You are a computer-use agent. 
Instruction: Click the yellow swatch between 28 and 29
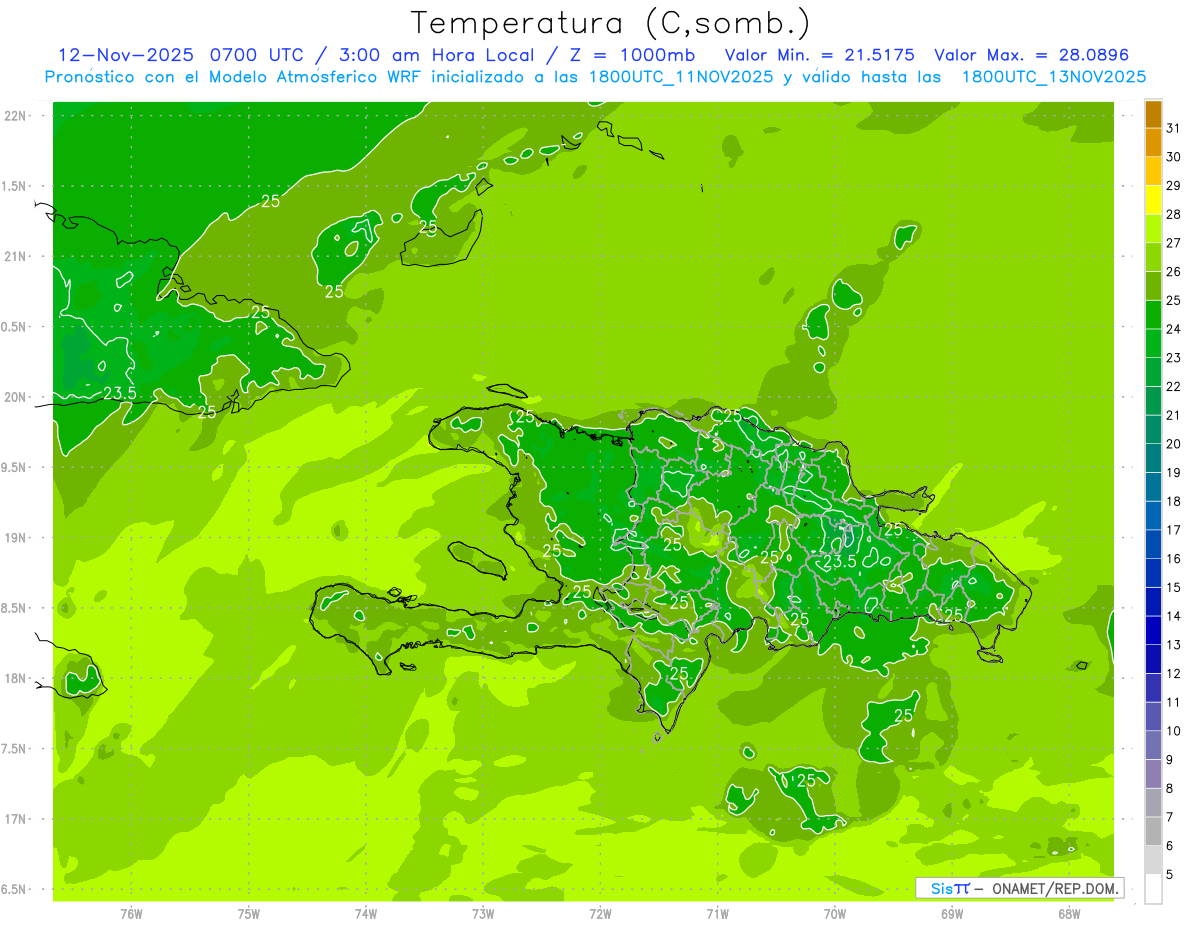pyautogui.click(x=1153, y=200)
